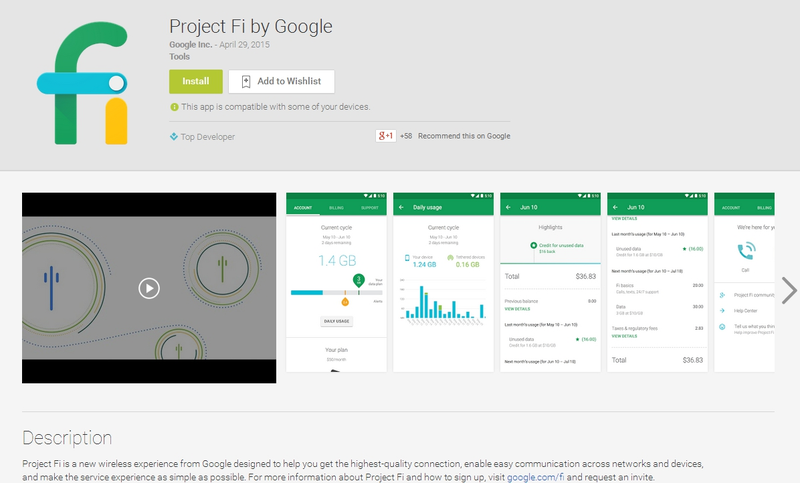Open the Account screen screenshot showing 1.4 GB
Image resolution: width=800 pixels, height=483 pixels.
click(x=336, y=282)
